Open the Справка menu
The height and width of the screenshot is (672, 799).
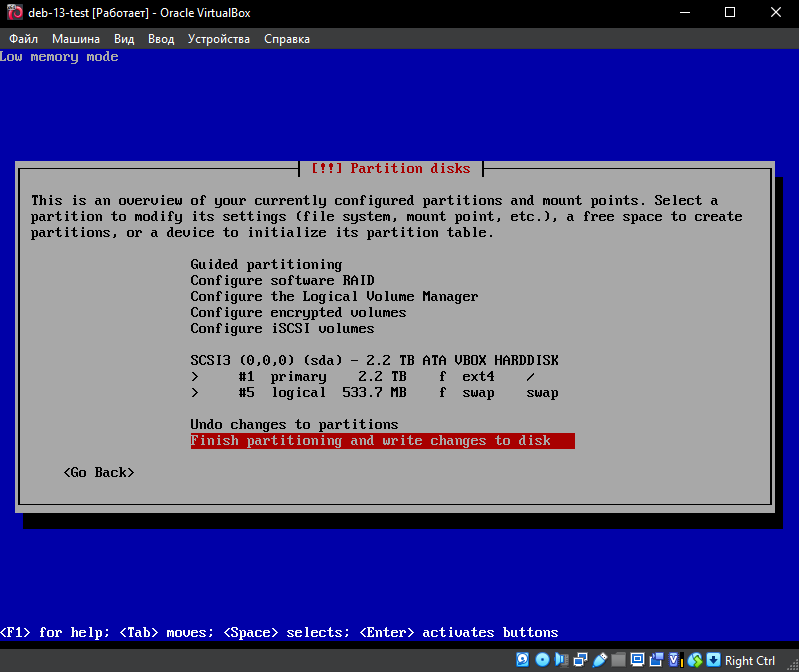pyautogui.click(x=286, y=39)
